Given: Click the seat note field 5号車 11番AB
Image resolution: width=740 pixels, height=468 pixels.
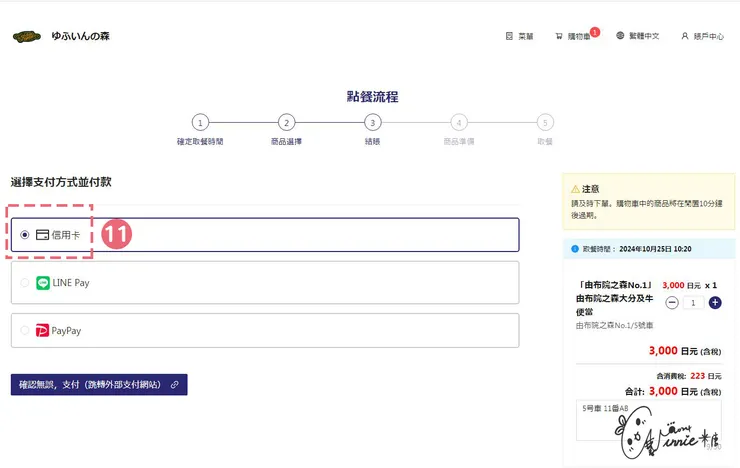Looking at the screenshot, I should [x=648, y=420].
